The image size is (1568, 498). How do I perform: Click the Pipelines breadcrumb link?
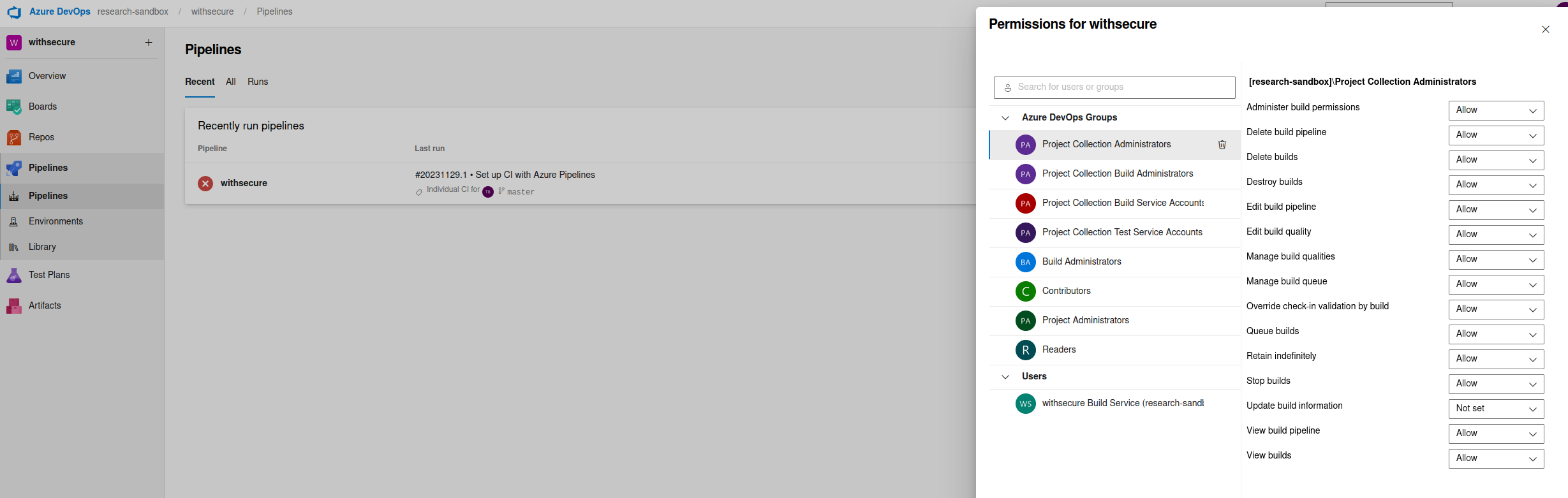click(x=274, y=11)
